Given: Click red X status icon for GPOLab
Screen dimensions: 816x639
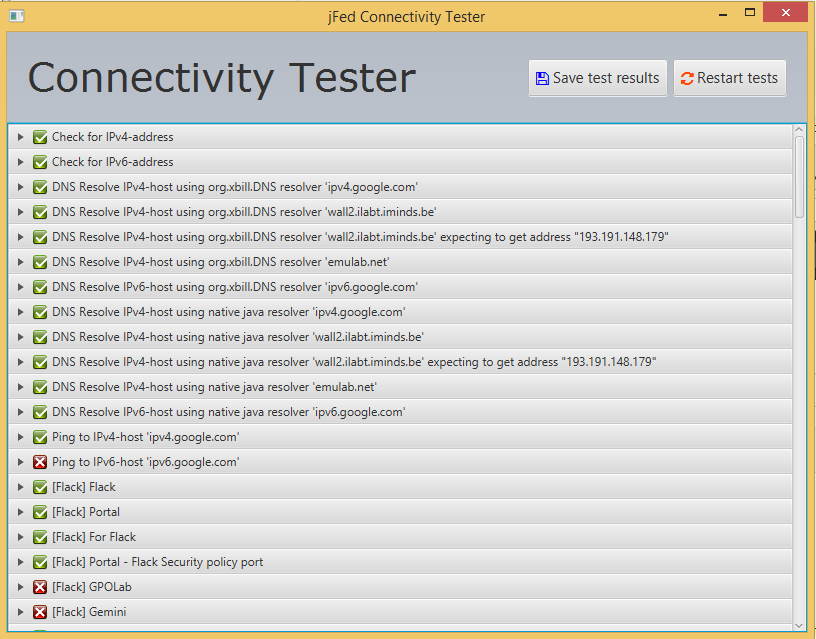Looking at the screenshot, I should 40,587.
